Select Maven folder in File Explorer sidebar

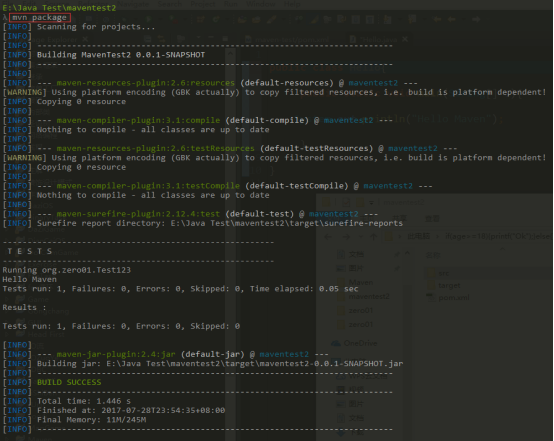[x=361, y=282]
